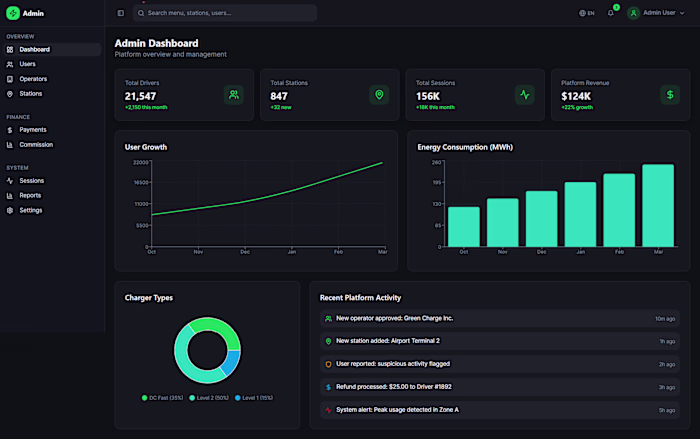Click the red pulse icon beside System alert

[328, 410]
